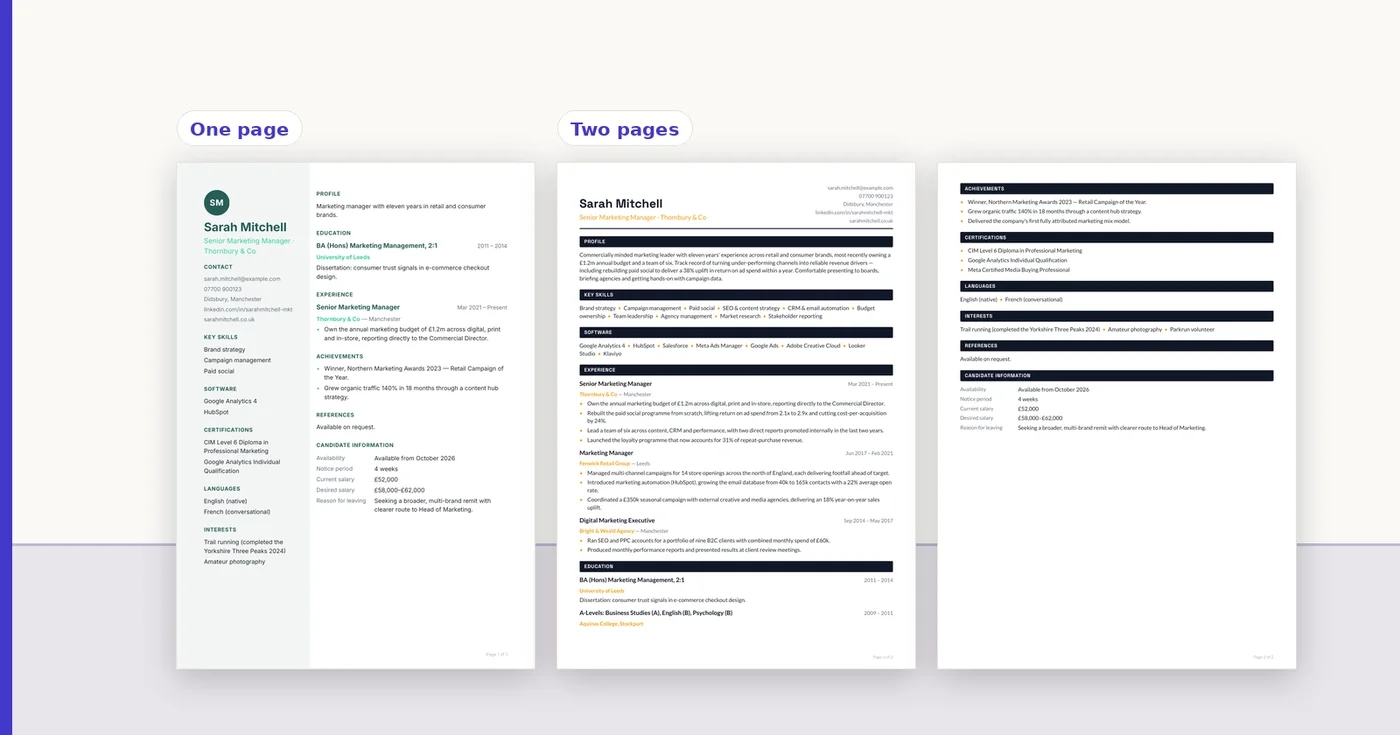Click the dark "ACHIEVEMENTS" bar on second page
Image resolution: width=1400 pixels, height=735 pixels.
(x=1117, y=189)
